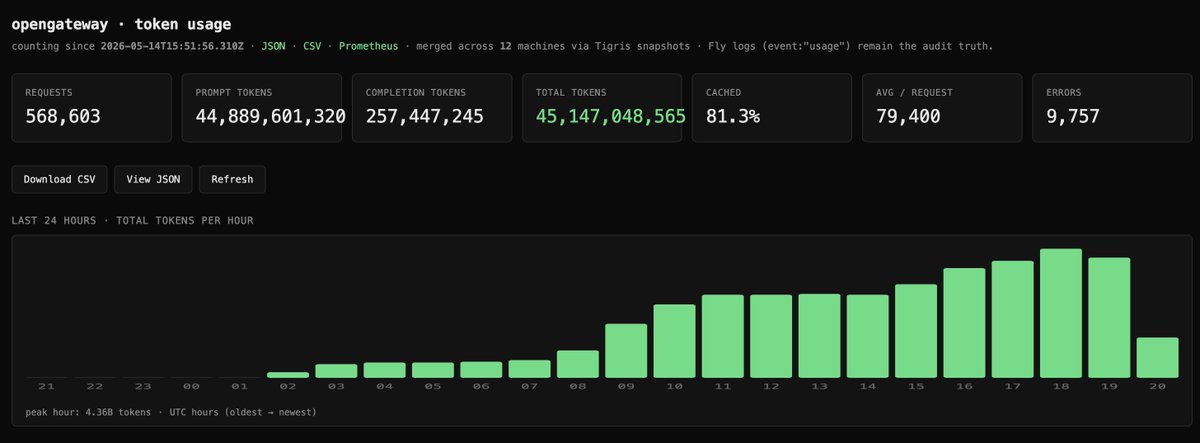Select the hour 17 bar in chart
This screenshot has height=443, width=1200.
coord(1013,320)
